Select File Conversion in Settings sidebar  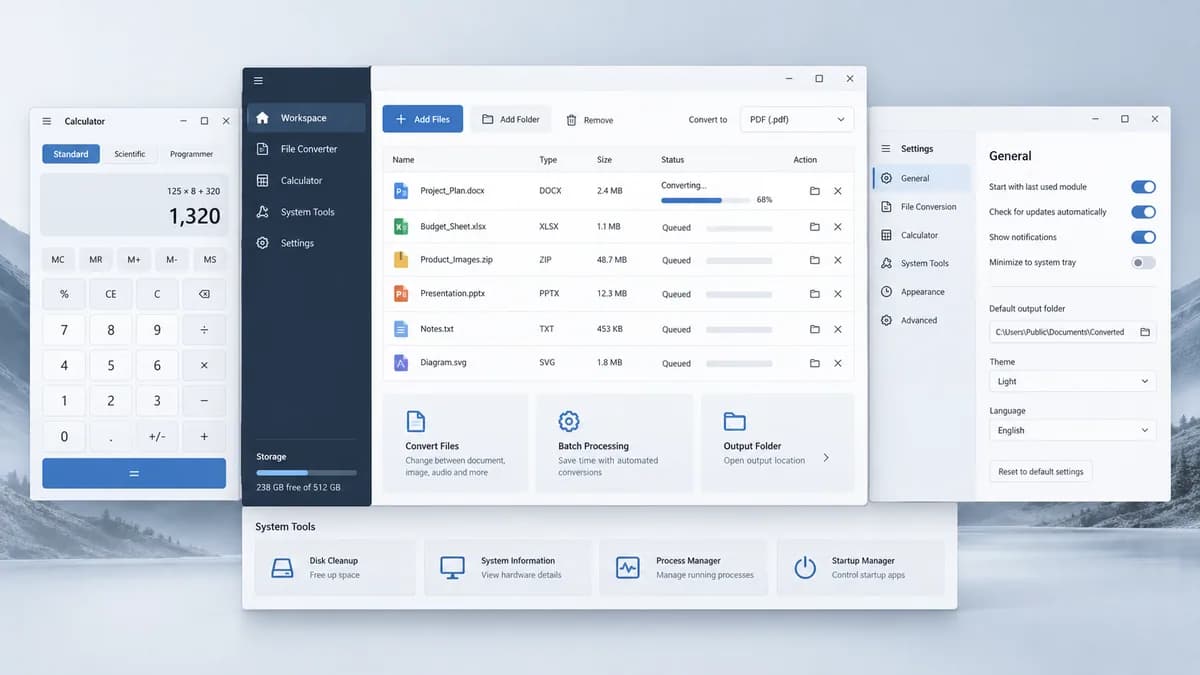tap(921, 207)
